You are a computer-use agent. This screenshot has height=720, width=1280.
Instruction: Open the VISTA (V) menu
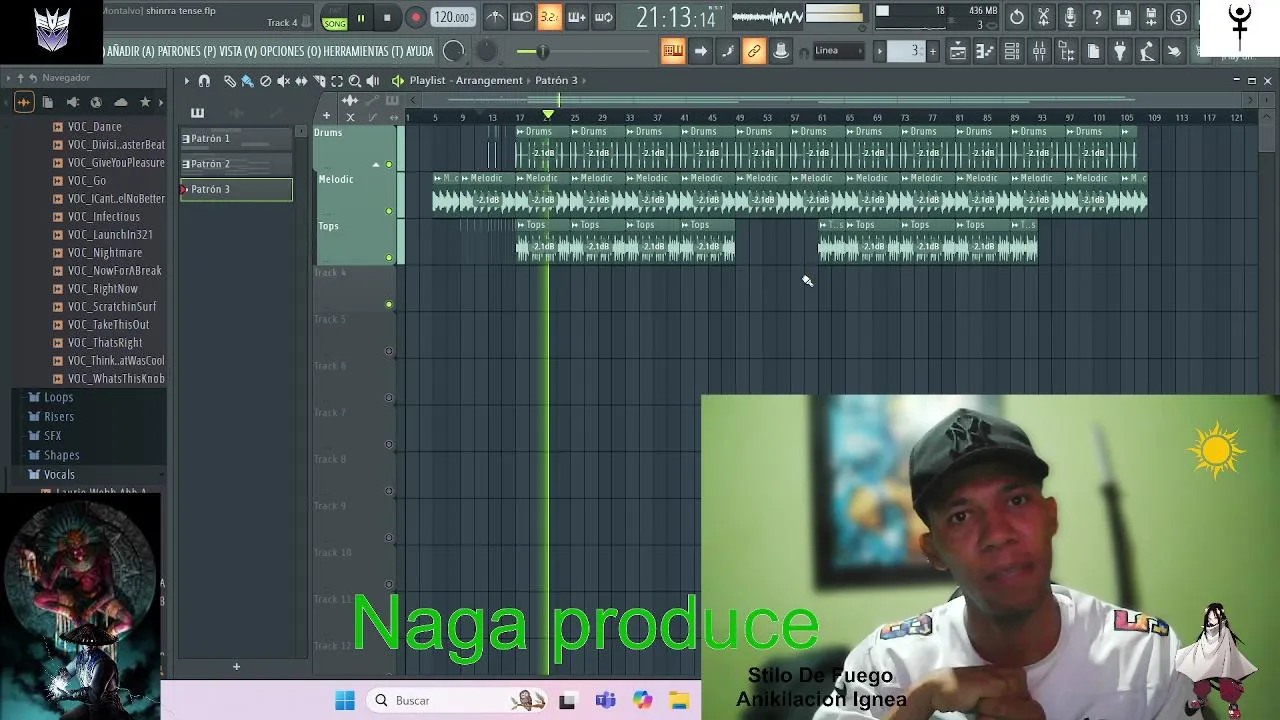[237, 51]
